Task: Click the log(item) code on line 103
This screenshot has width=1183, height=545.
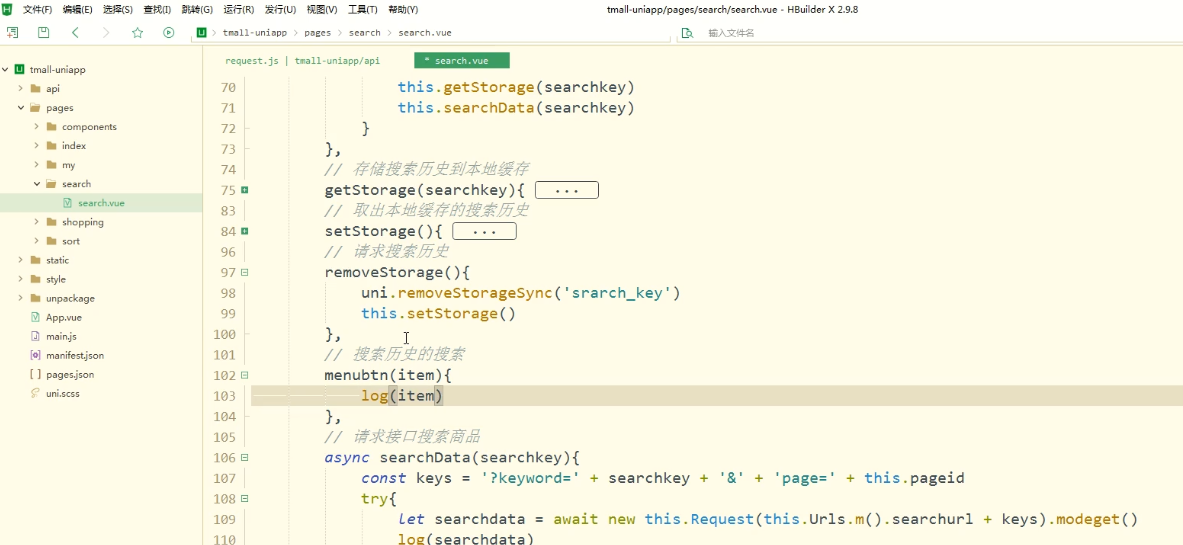Action: tap(402, 396)
